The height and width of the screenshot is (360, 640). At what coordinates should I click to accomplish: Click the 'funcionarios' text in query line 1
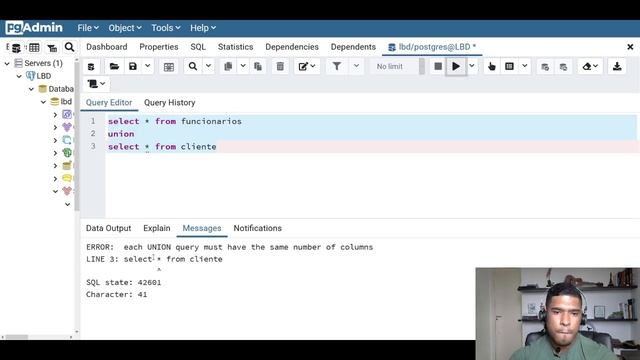(211, 121)
